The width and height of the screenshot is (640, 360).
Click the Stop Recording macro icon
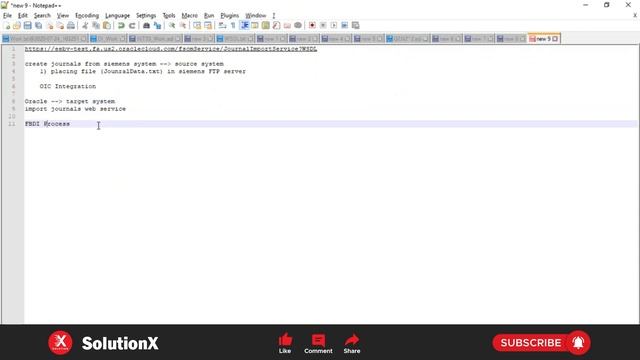(323, 25)
